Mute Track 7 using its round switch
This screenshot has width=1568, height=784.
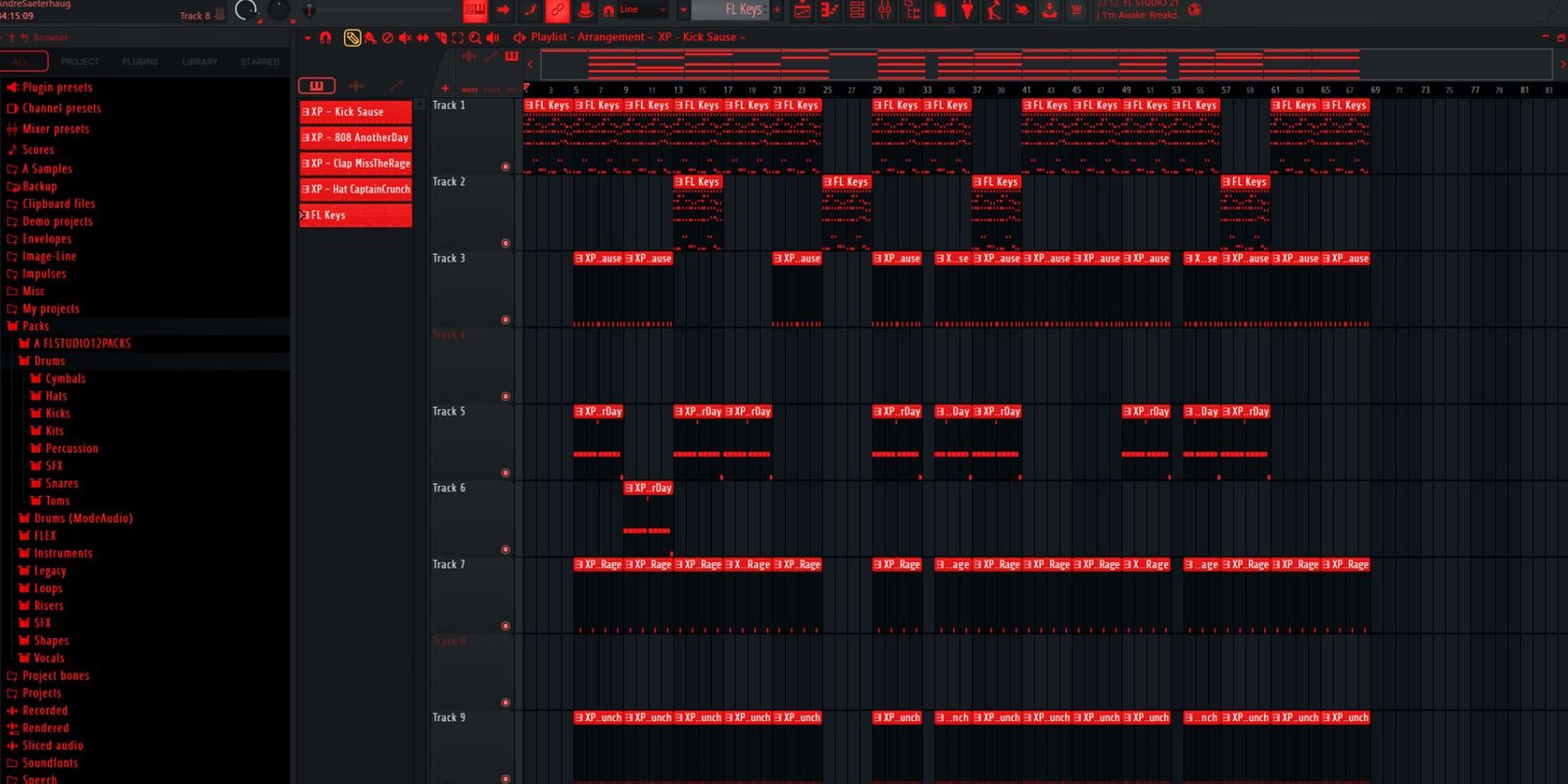click(506, 625)
